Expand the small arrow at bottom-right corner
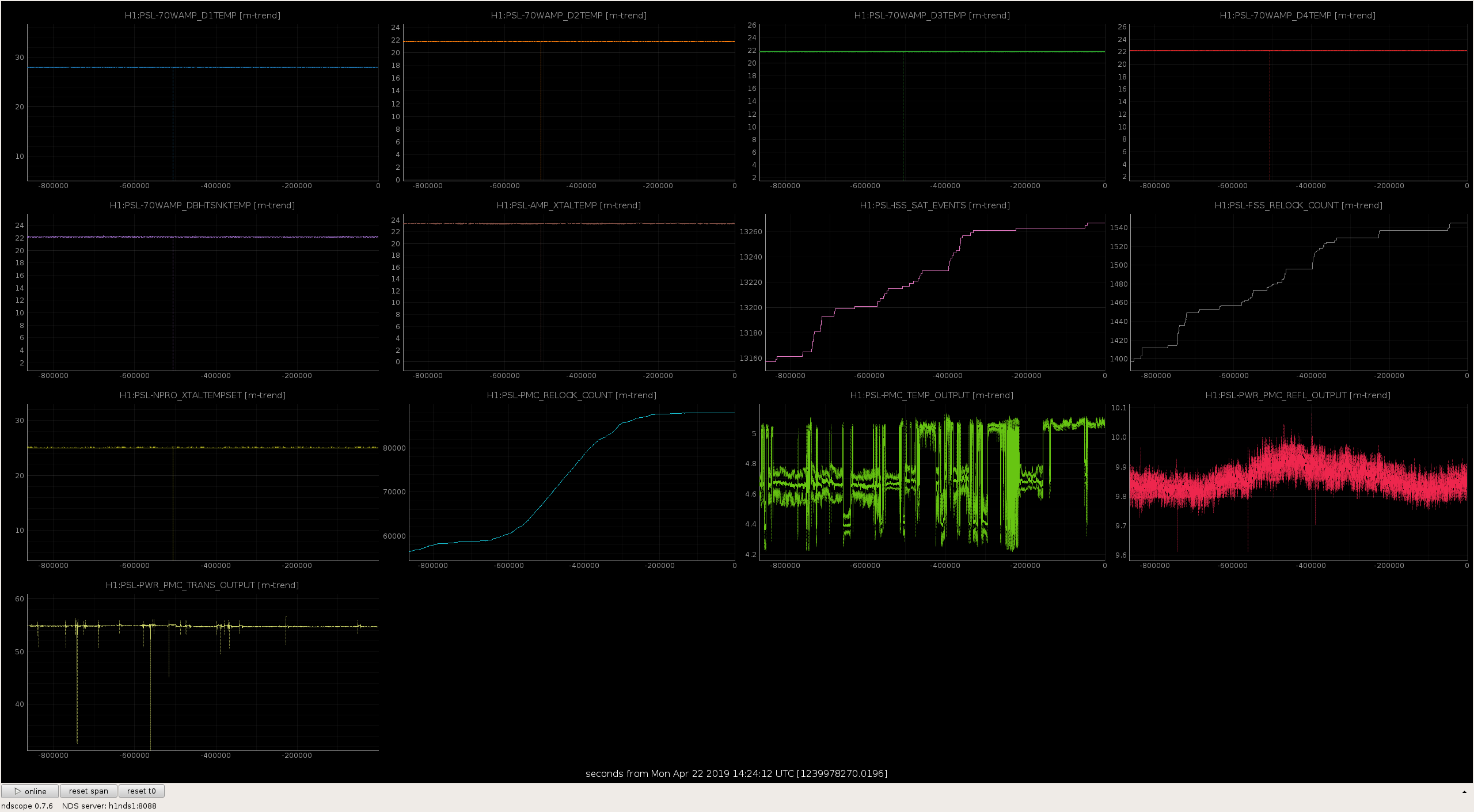The image size is (1474, 812). pos(1464,792)
